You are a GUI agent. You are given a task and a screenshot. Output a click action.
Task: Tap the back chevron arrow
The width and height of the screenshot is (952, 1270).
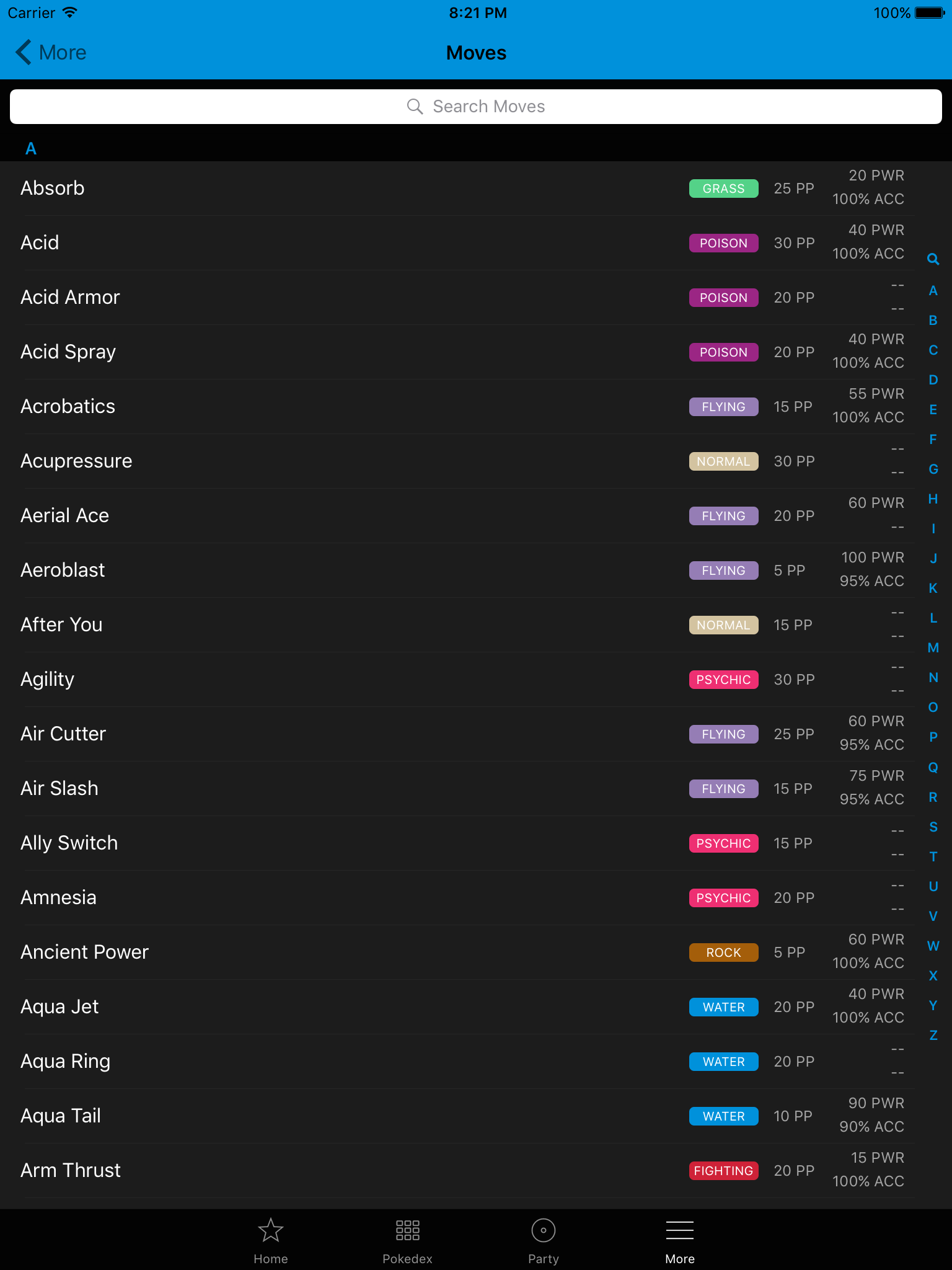tap(22, 53)
